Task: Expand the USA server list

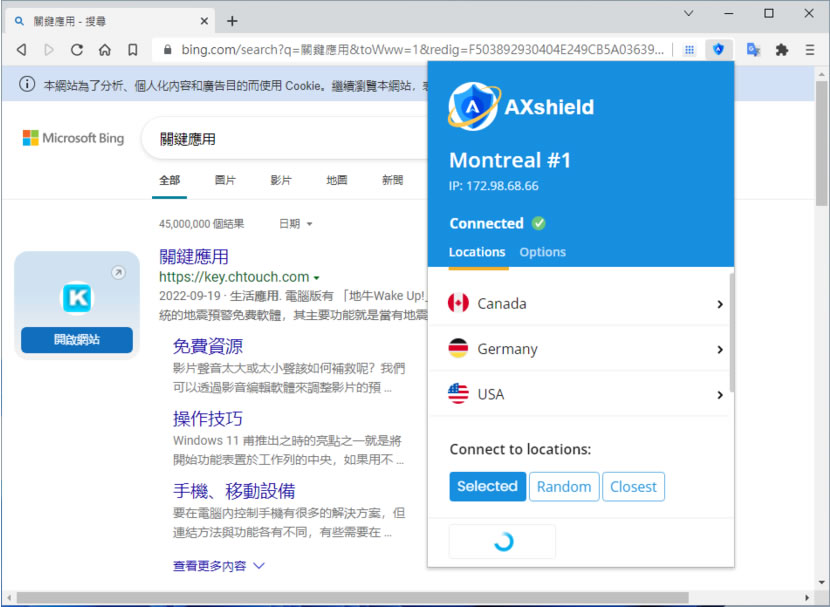Action: coord(720,395)
